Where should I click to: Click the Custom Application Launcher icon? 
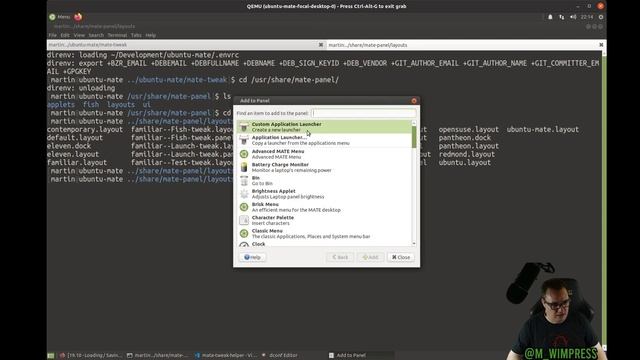point(244,127)
